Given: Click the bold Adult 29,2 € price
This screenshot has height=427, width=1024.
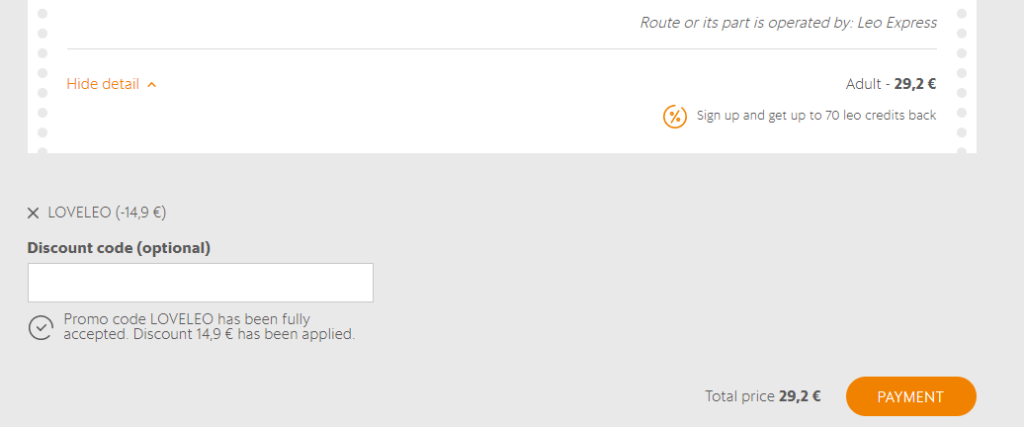Looking at the screenshot, I should pyautogui.click(x=915, y=84).
